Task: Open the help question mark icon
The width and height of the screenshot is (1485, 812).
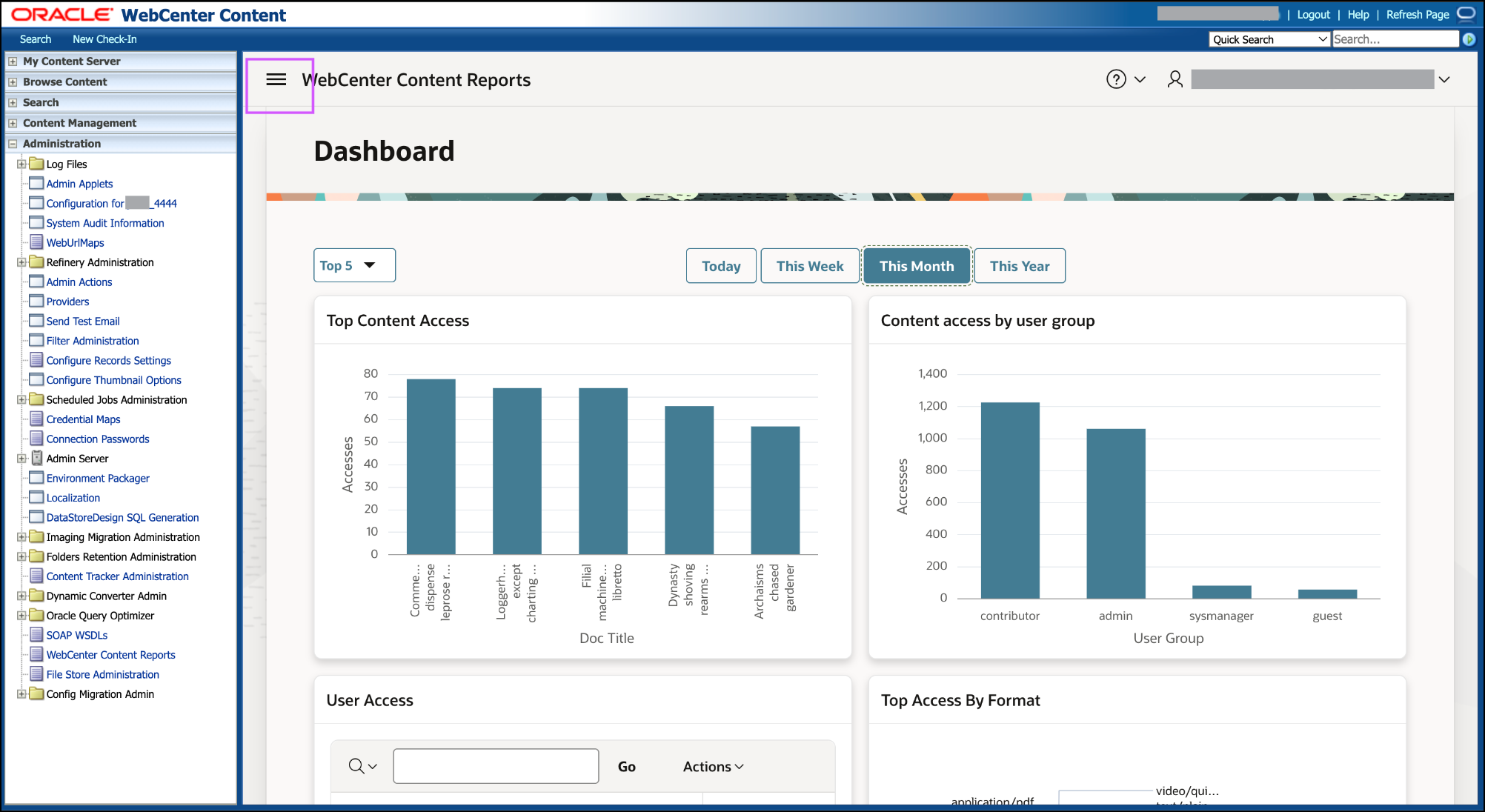Action: (x=1116, y=79)
